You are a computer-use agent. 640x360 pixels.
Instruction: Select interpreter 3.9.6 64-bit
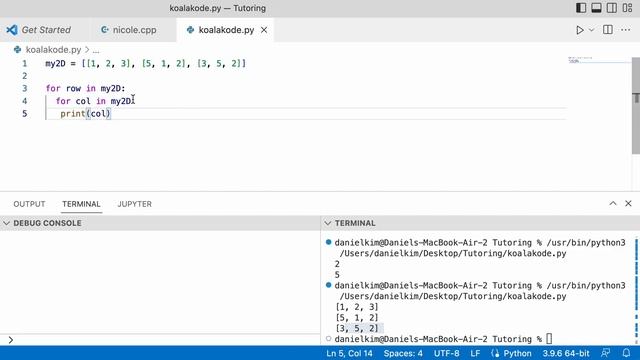point(566,353)
